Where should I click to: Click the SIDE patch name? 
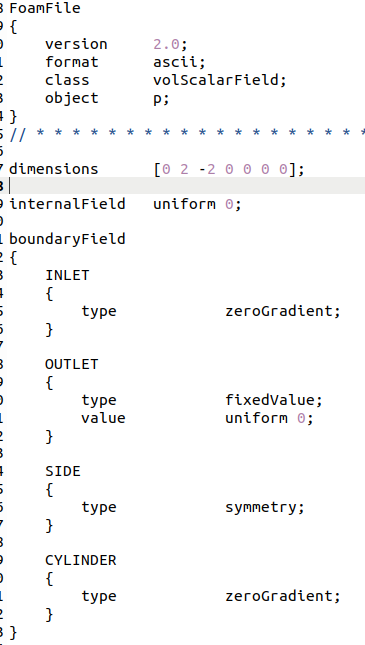(63, 471)
